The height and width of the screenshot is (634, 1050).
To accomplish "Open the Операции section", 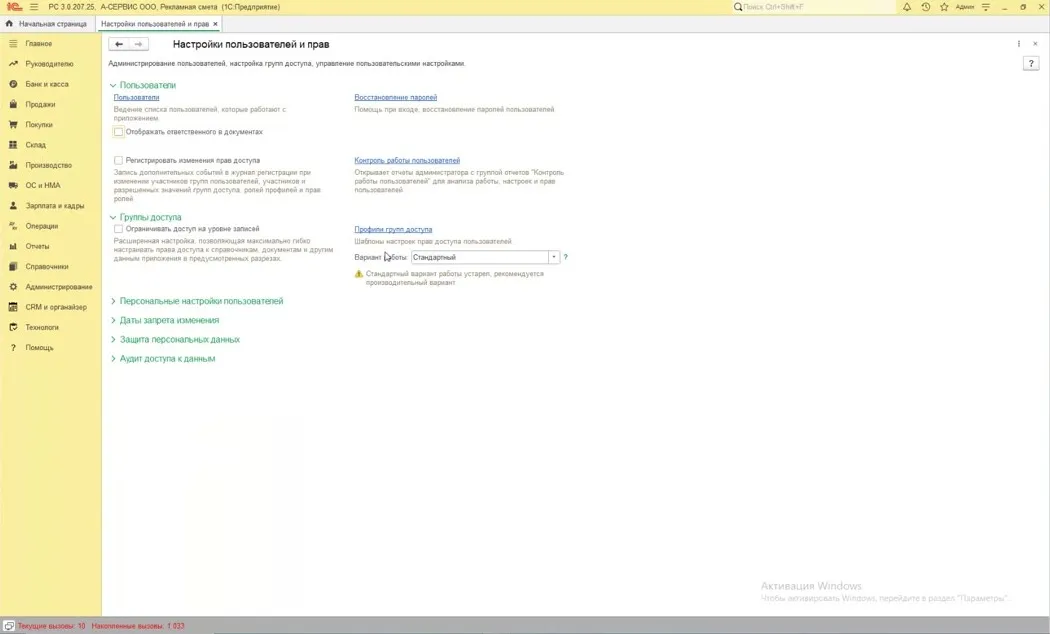I will [x=42, y=226].
